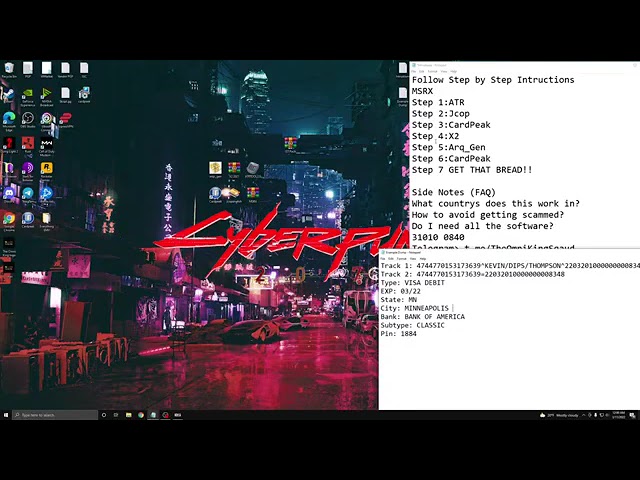Viewport: 640px width, 480px height.
Task: Click the 'Step 1:ATR' line
Action: (x=438, y=102)
